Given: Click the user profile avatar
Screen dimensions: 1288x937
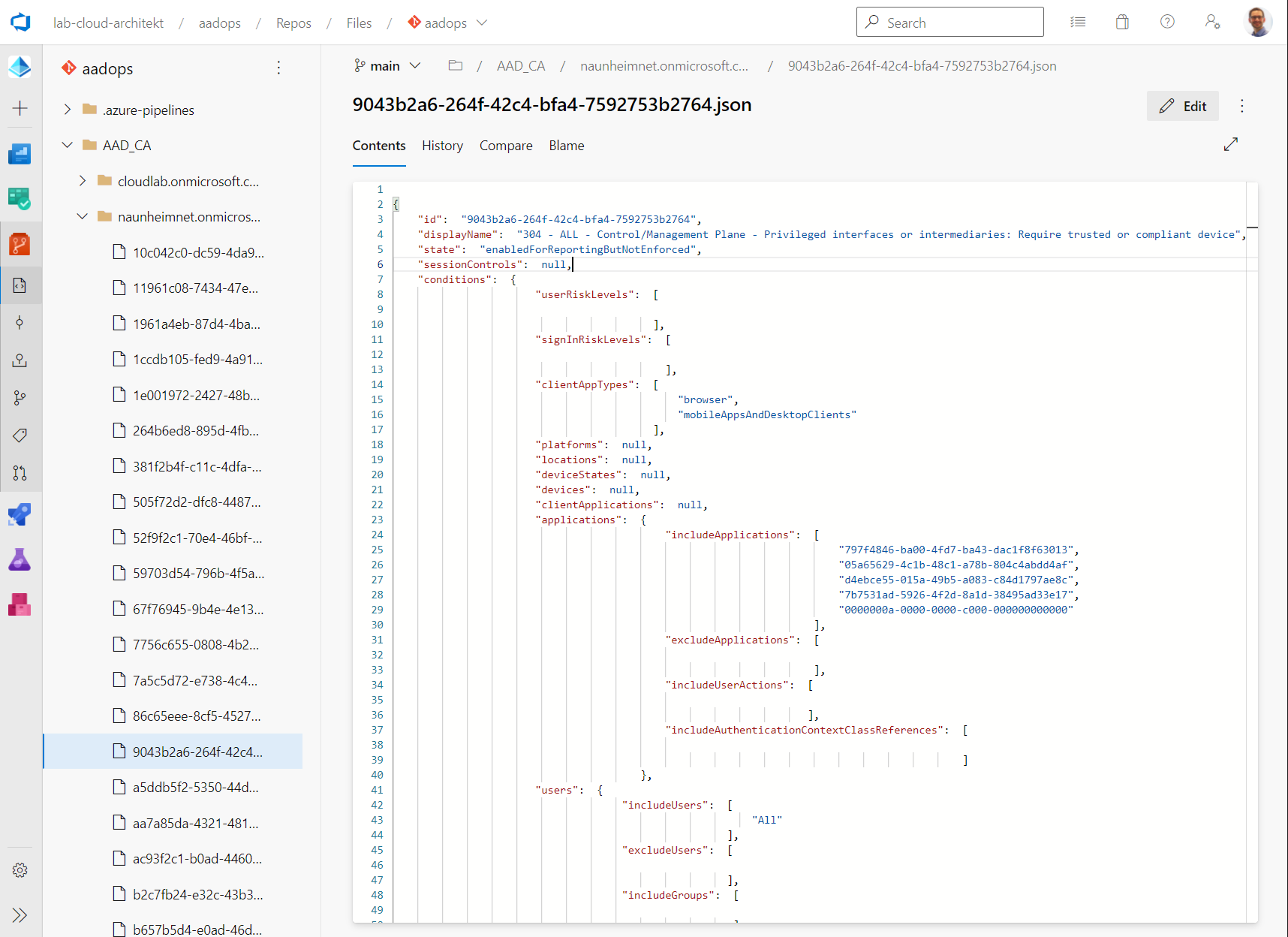Looking at the screenshot, I should (1258, 23).
